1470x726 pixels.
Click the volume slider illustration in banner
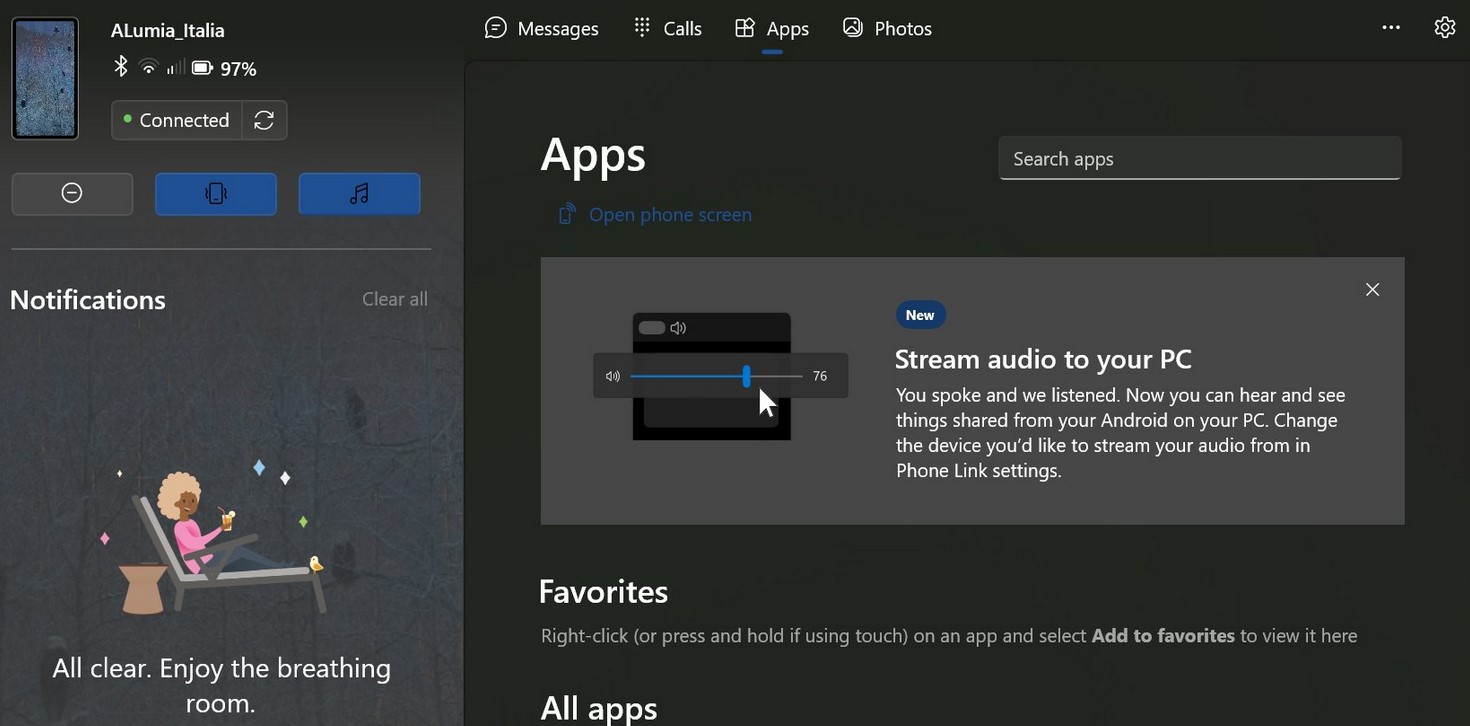(x=720, y=376)
